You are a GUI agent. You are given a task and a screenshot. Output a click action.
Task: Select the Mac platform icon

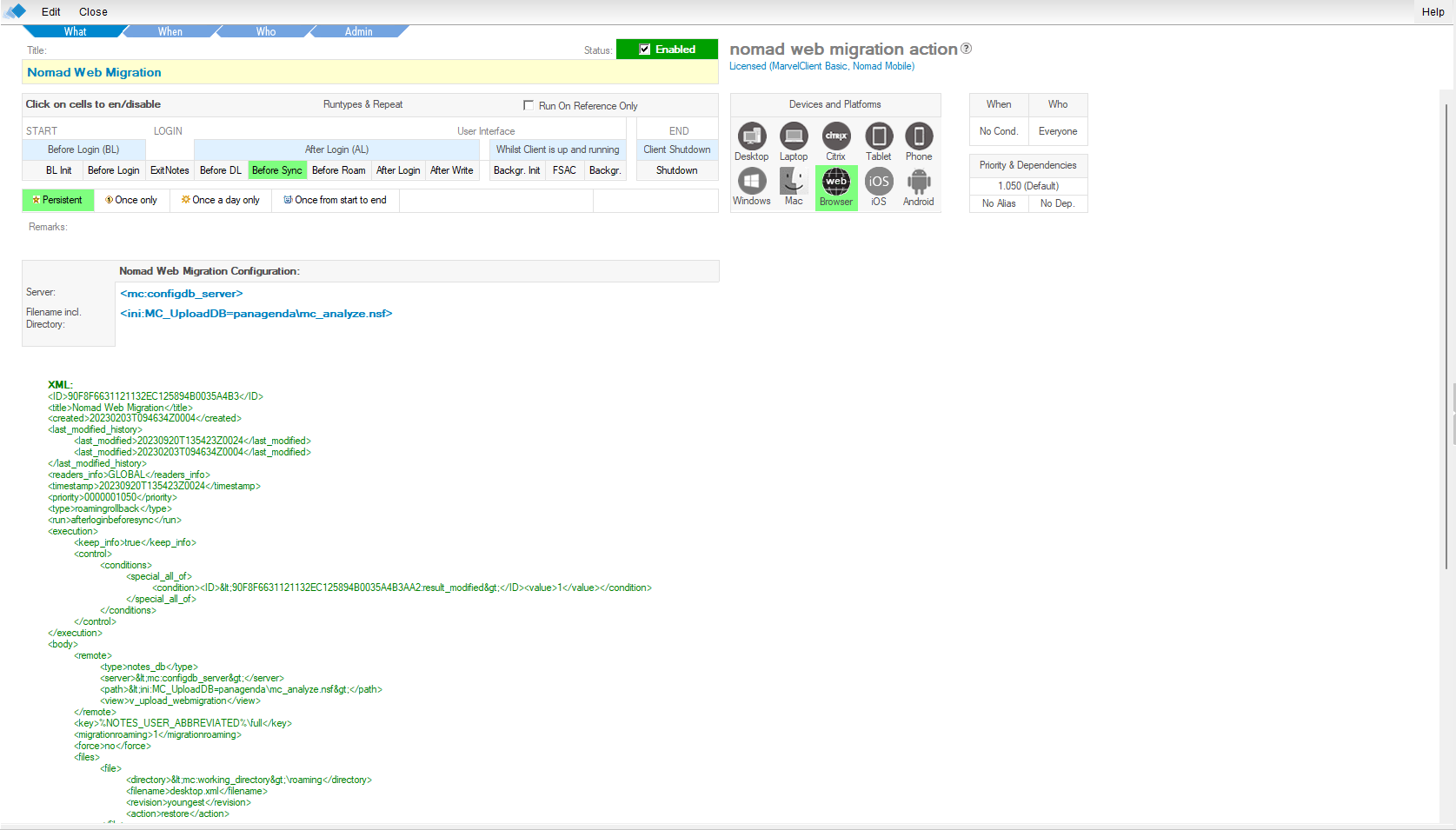pos(794,182)
